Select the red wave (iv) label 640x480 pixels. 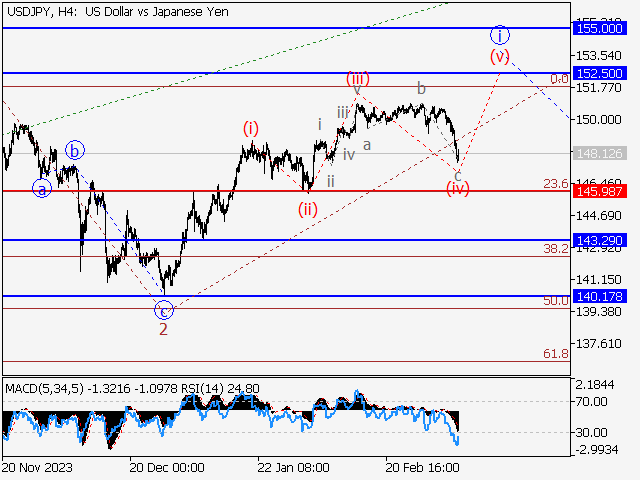pyautogui.click(x=458, y=189)
